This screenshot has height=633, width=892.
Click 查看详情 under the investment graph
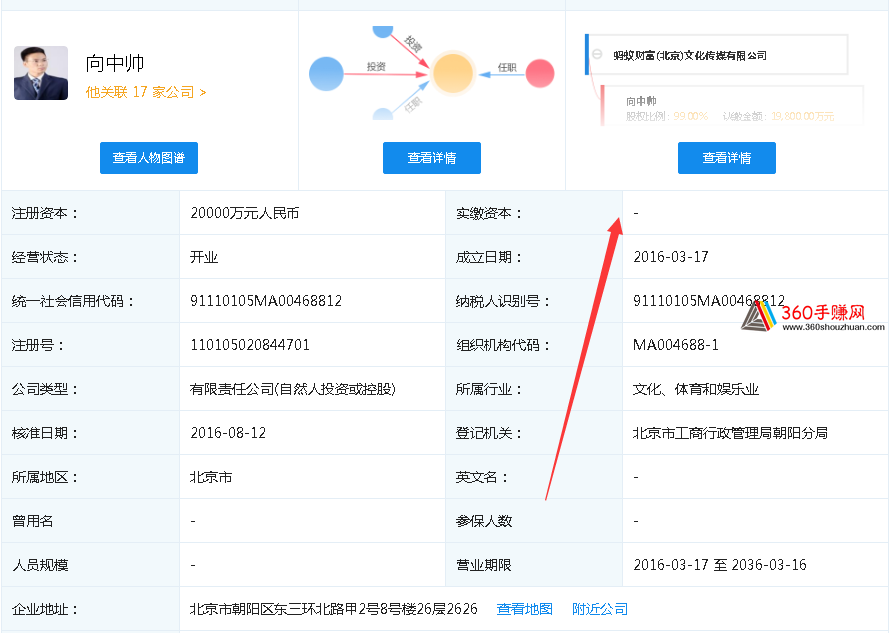(432, 158)
